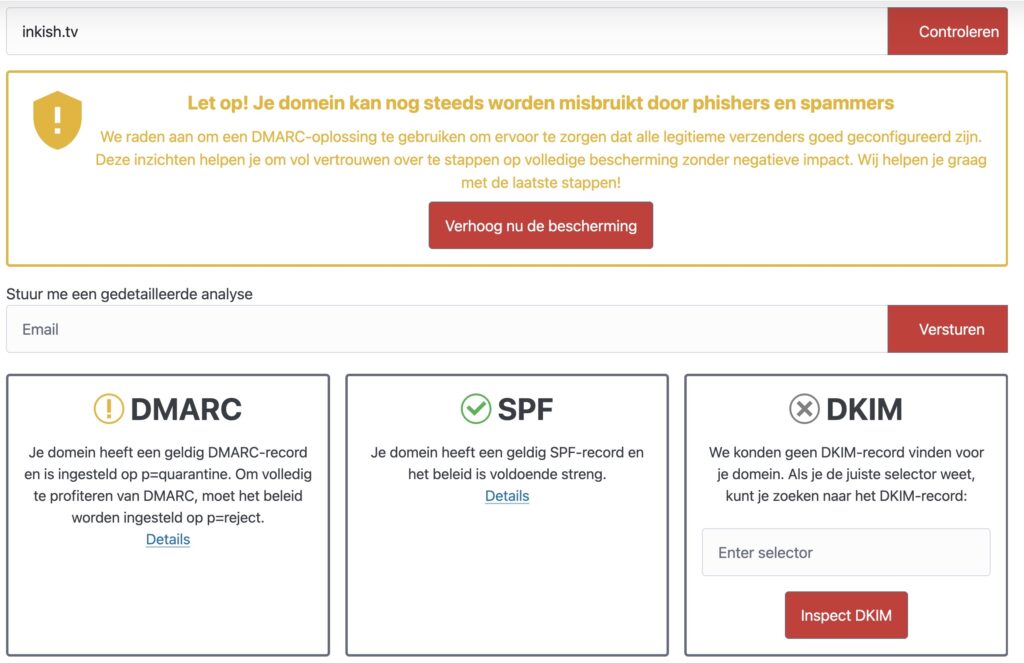Click the DMARC p=quarantine description text
Screen dimensions: 1024x663
(x=168, y=485)
